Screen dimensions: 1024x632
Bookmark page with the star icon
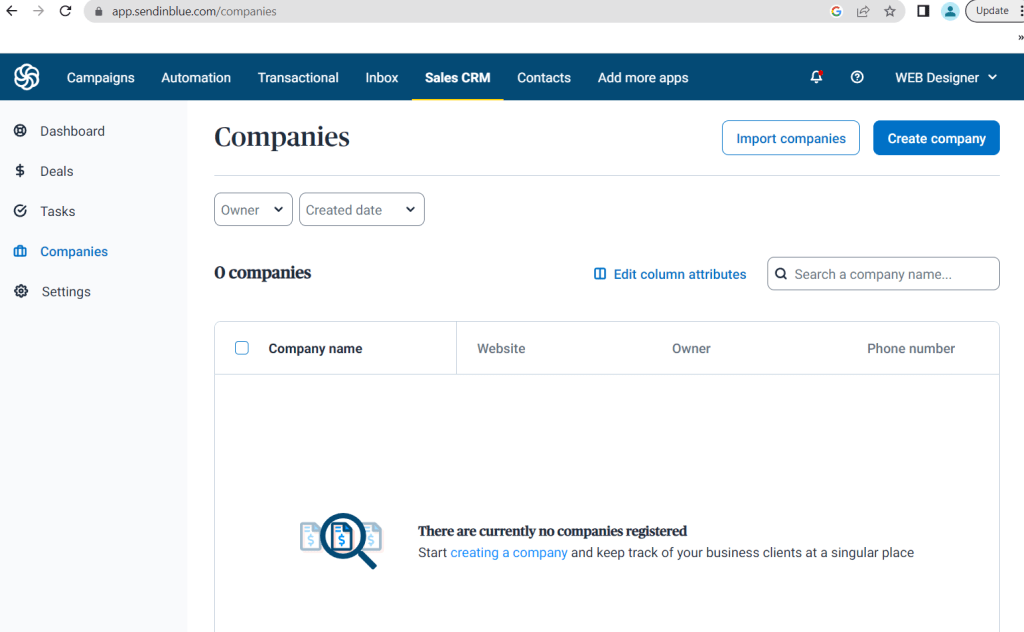click(x=889, y=11)
